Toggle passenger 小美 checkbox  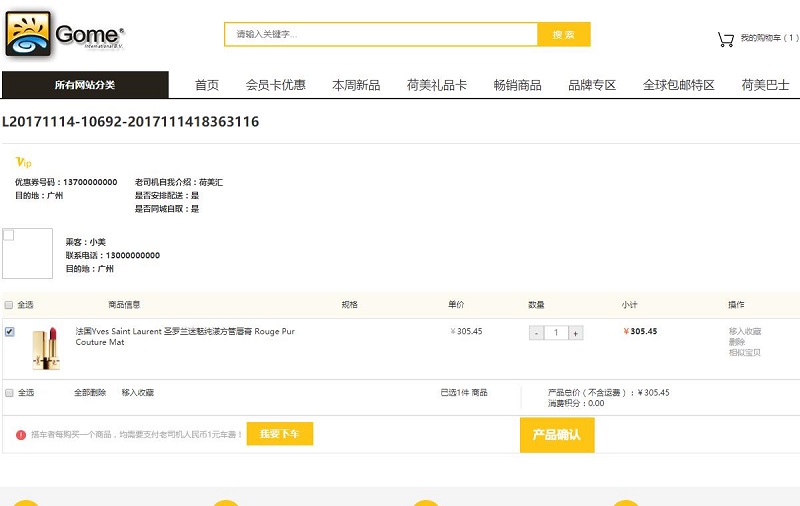(x=9, y=235)
